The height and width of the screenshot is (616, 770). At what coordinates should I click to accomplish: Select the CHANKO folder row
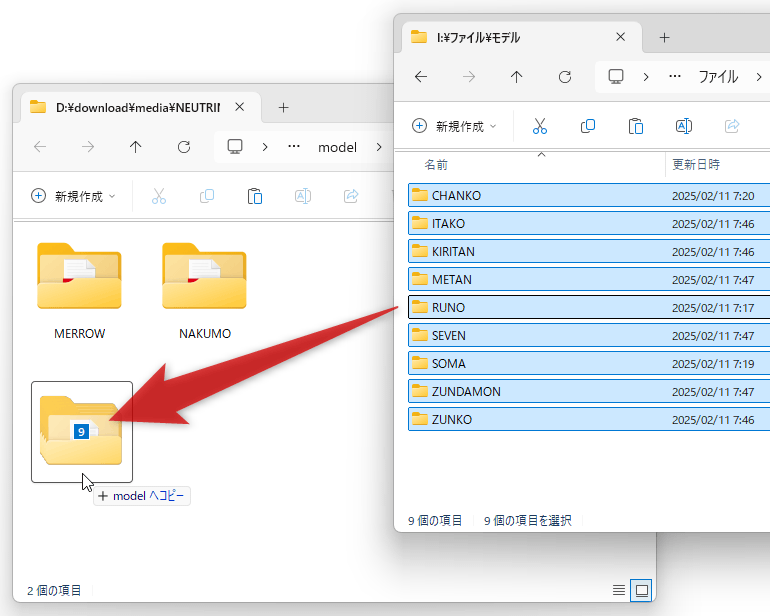pyautogui.click(x=589, y=196)
